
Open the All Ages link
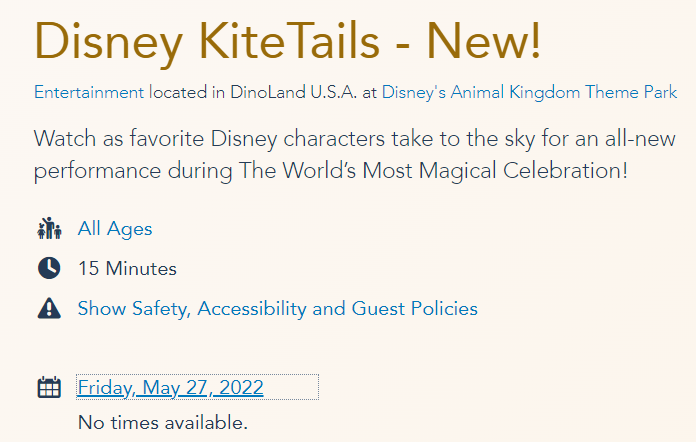[115, 229]
